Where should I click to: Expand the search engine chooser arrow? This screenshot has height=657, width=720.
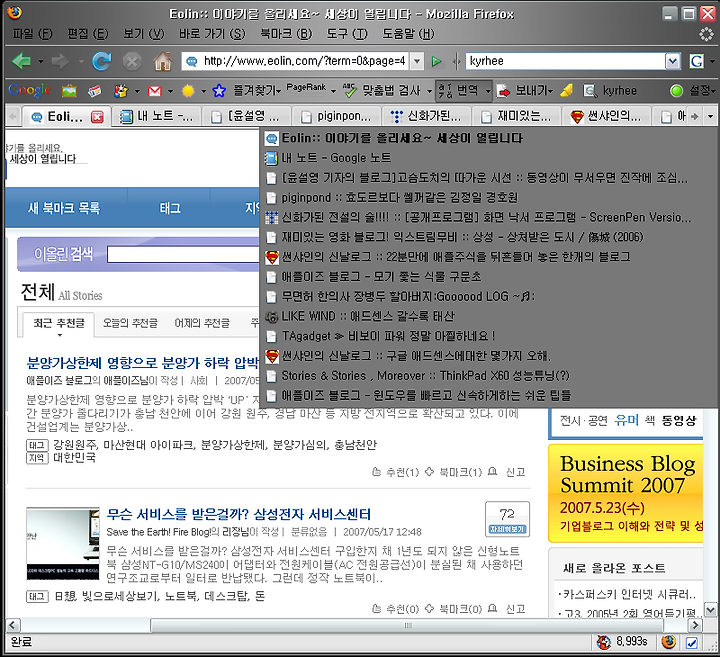[712, 61]
